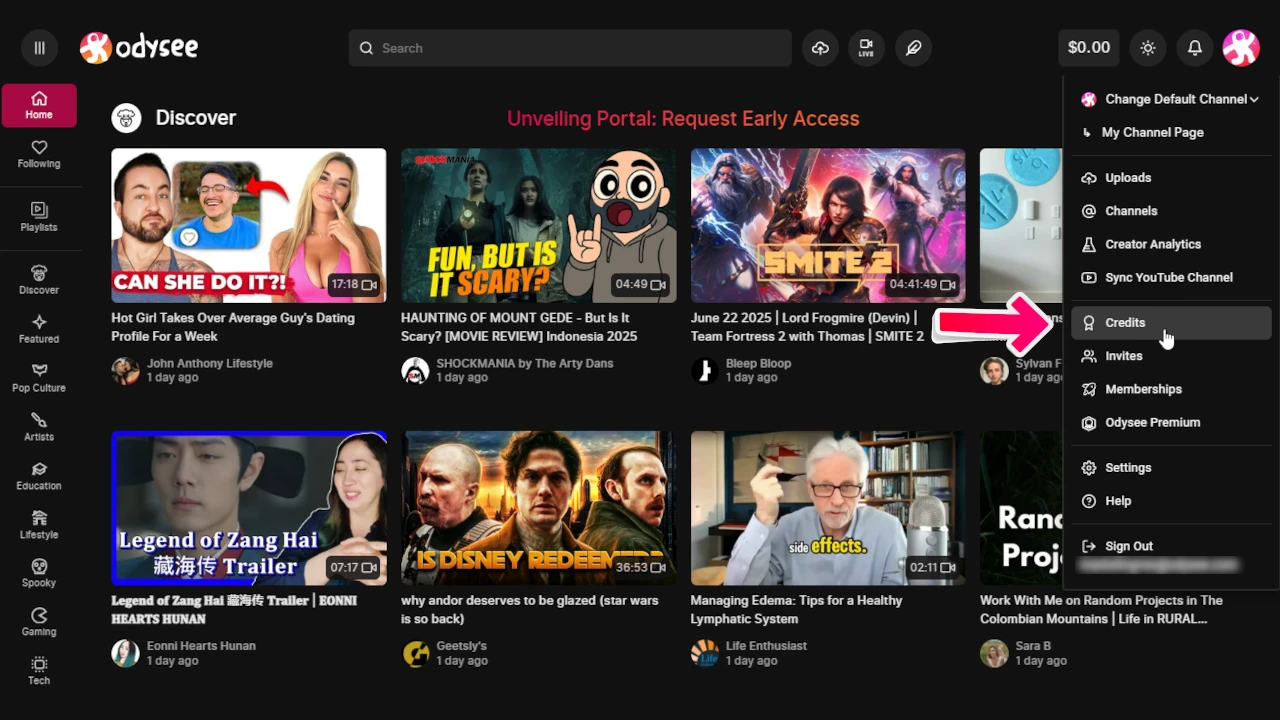Click the profile avatar icon
The width and height of the screenshot is (1280, 720).
(x=1241, y=48)
